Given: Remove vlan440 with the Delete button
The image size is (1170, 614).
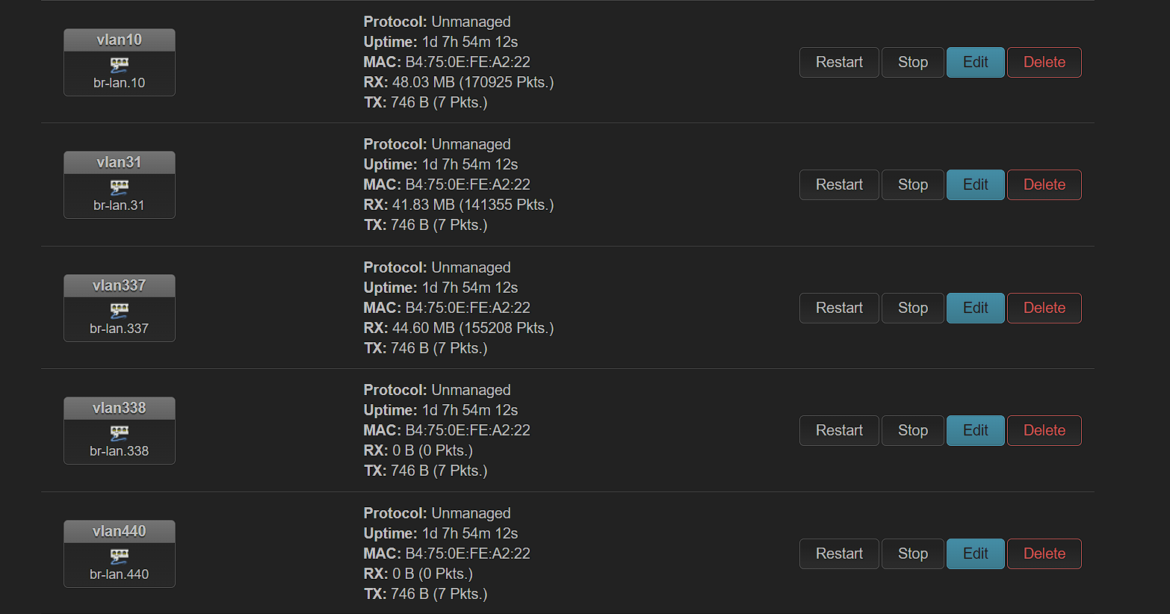Looking at the screenshot, I should pos(1044,554).
